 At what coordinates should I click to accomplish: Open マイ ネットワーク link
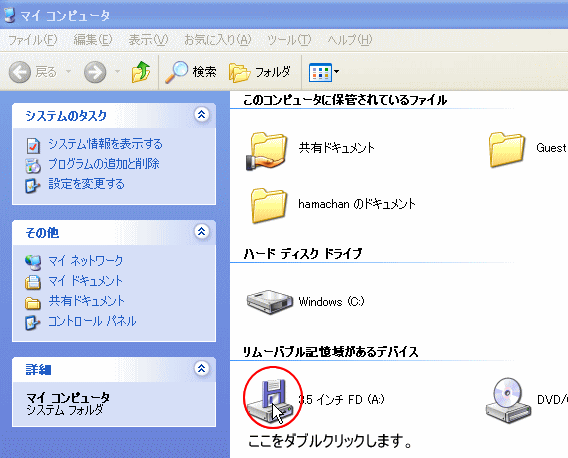tap(86, 261)
